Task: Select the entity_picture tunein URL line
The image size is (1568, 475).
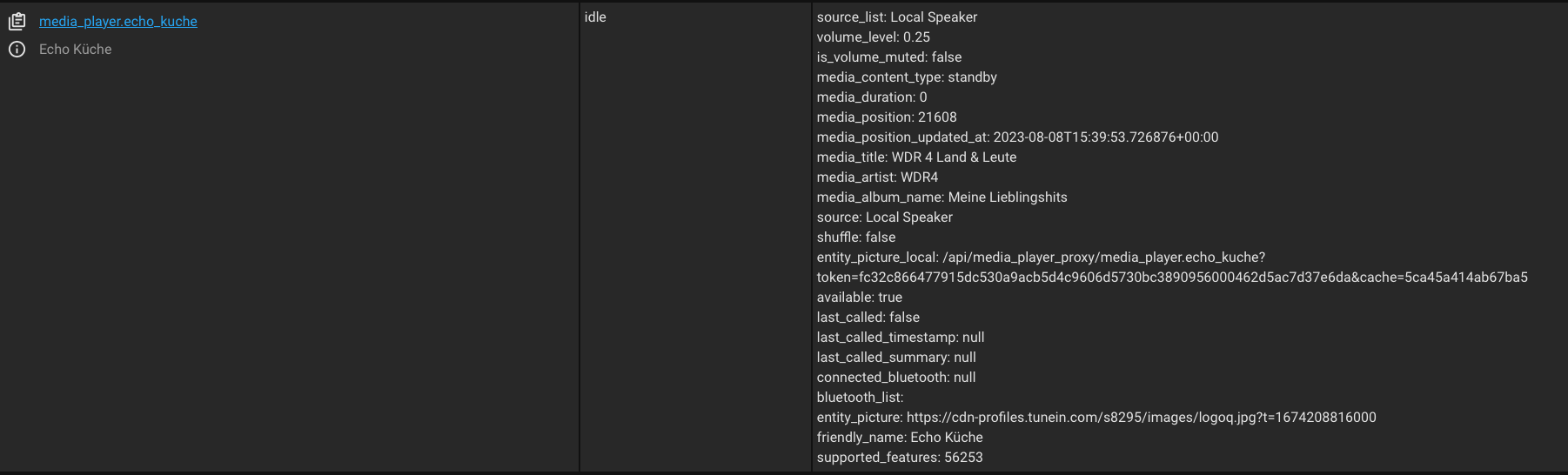Action: pyautogui.click(x=1096, y=418)
